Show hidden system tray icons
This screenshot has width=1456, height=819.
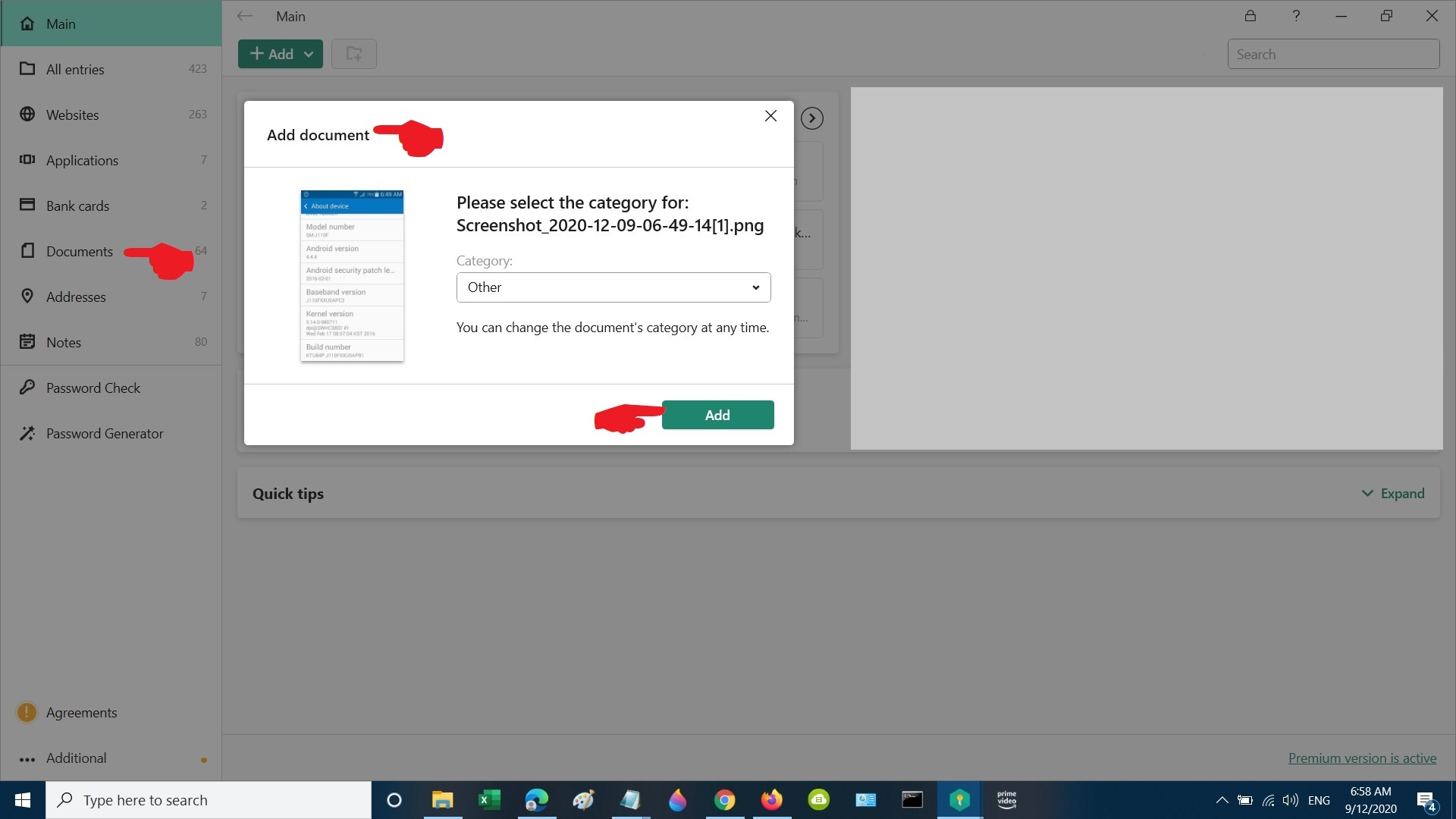point(1222,800)
